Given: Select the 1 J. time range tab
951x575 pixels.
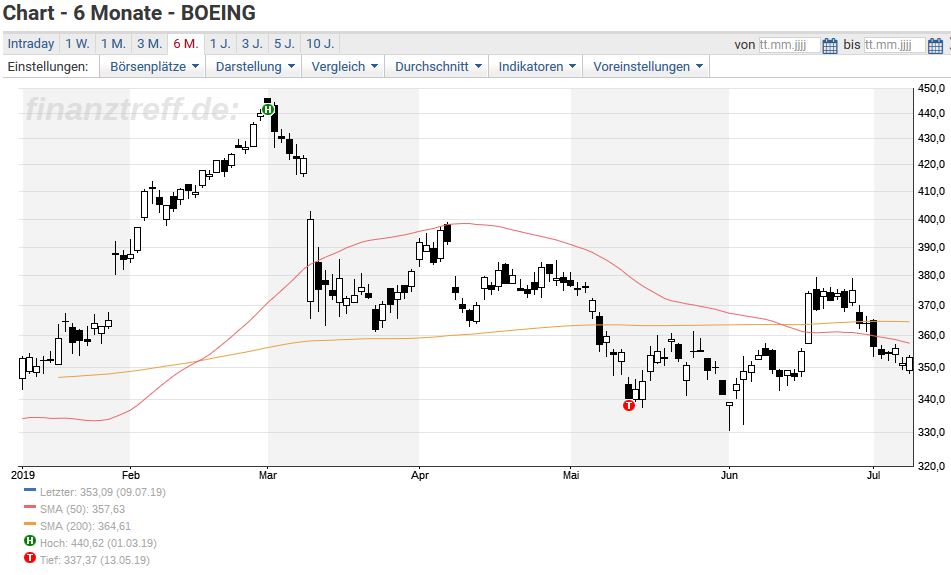Looking at the screenshot, I should tap(220, 44).
